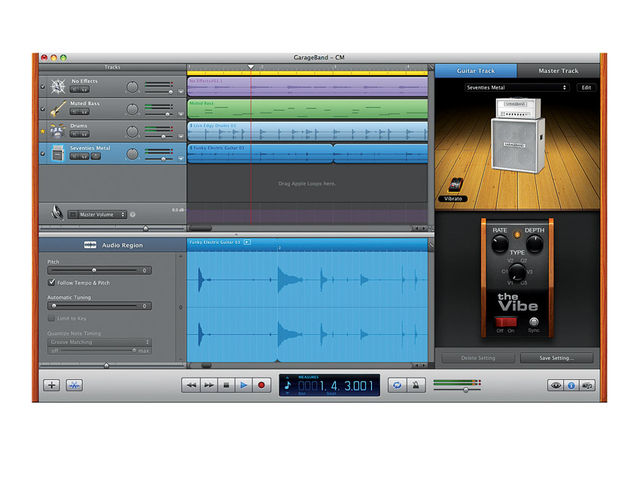
Task: Open the track editor scissors button
Action: (74, 385)
